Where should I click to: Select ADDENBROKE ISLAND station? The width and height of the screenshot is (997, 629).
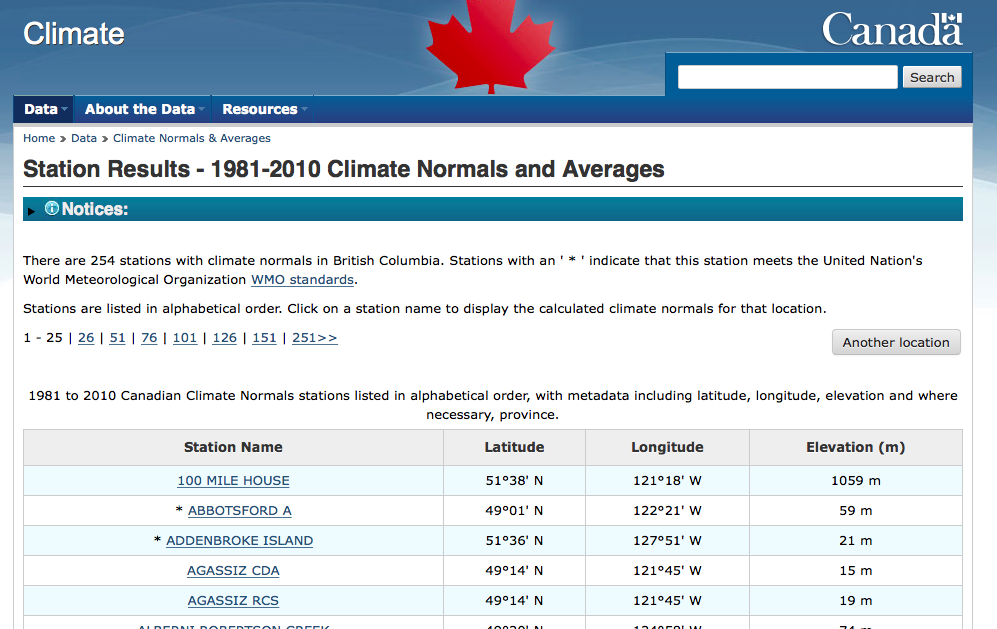click(239, 541)
